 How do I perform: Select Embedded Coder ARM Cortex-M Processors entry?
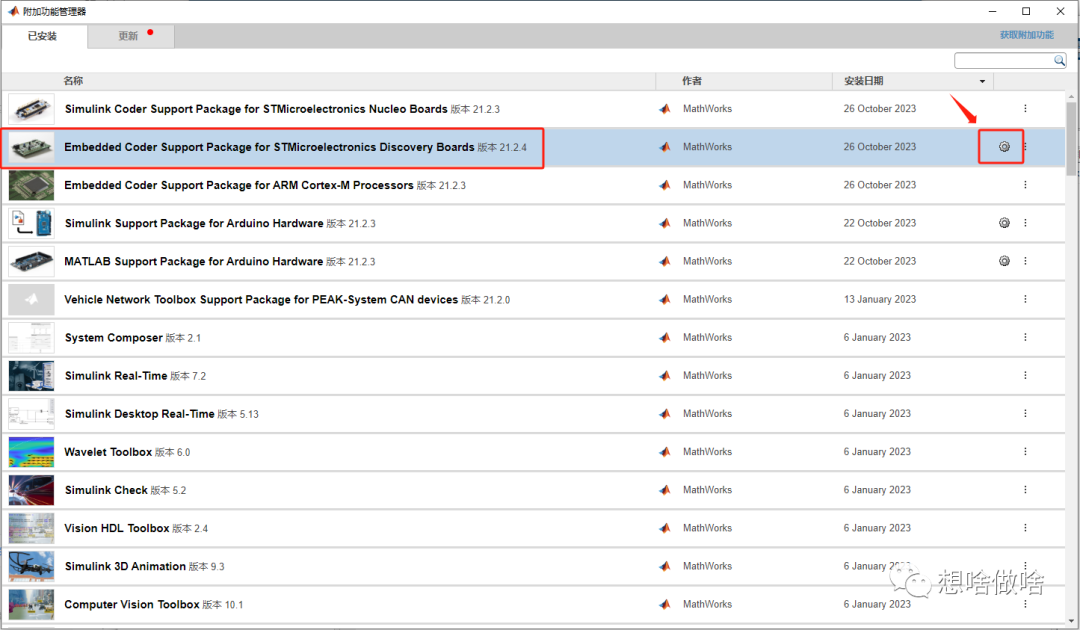click(265, 185)
